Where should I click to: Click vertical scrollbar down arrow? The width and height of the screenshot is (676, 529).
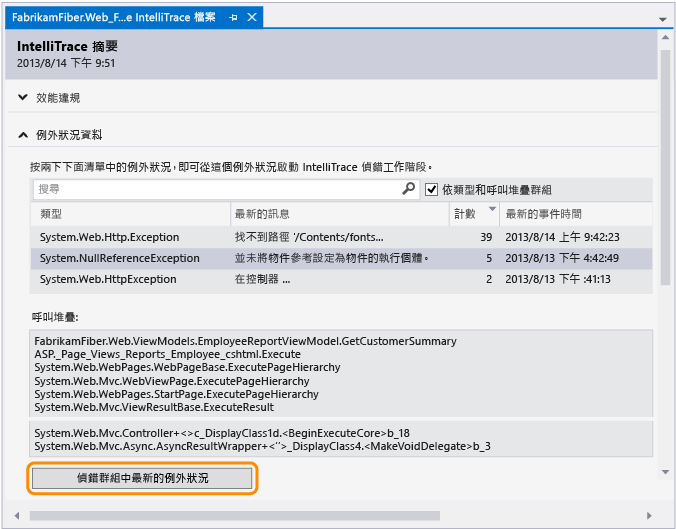(665, 472)
